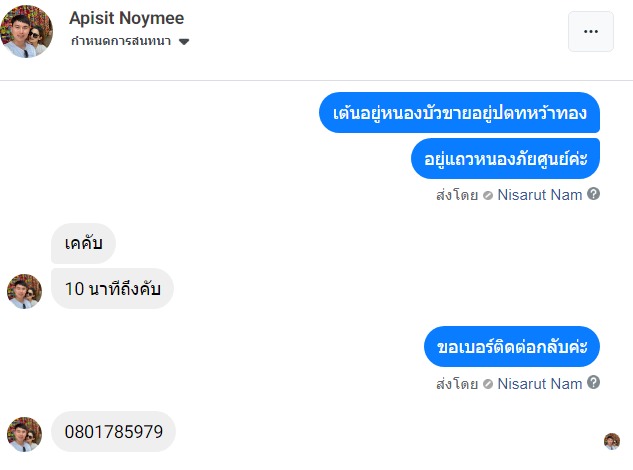Click the avatar beside 0801785979 message
This screenshot has height=470, width=633.
coord(24,434)
